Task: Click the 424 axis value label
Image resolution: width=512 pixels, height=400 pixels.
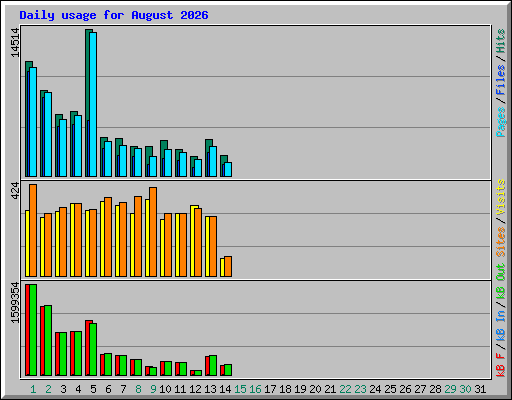Action: coord(15,191)
